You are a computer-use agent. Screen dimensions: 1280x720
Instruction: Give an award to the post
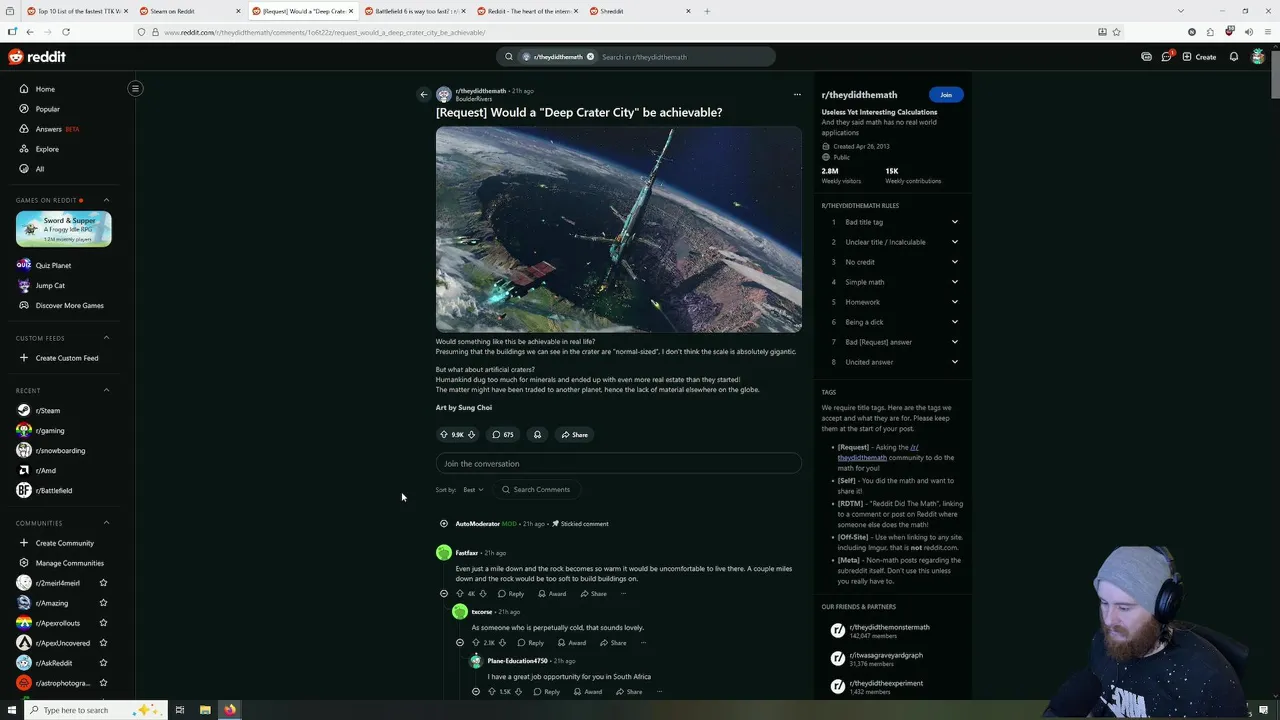pos(537,435)
